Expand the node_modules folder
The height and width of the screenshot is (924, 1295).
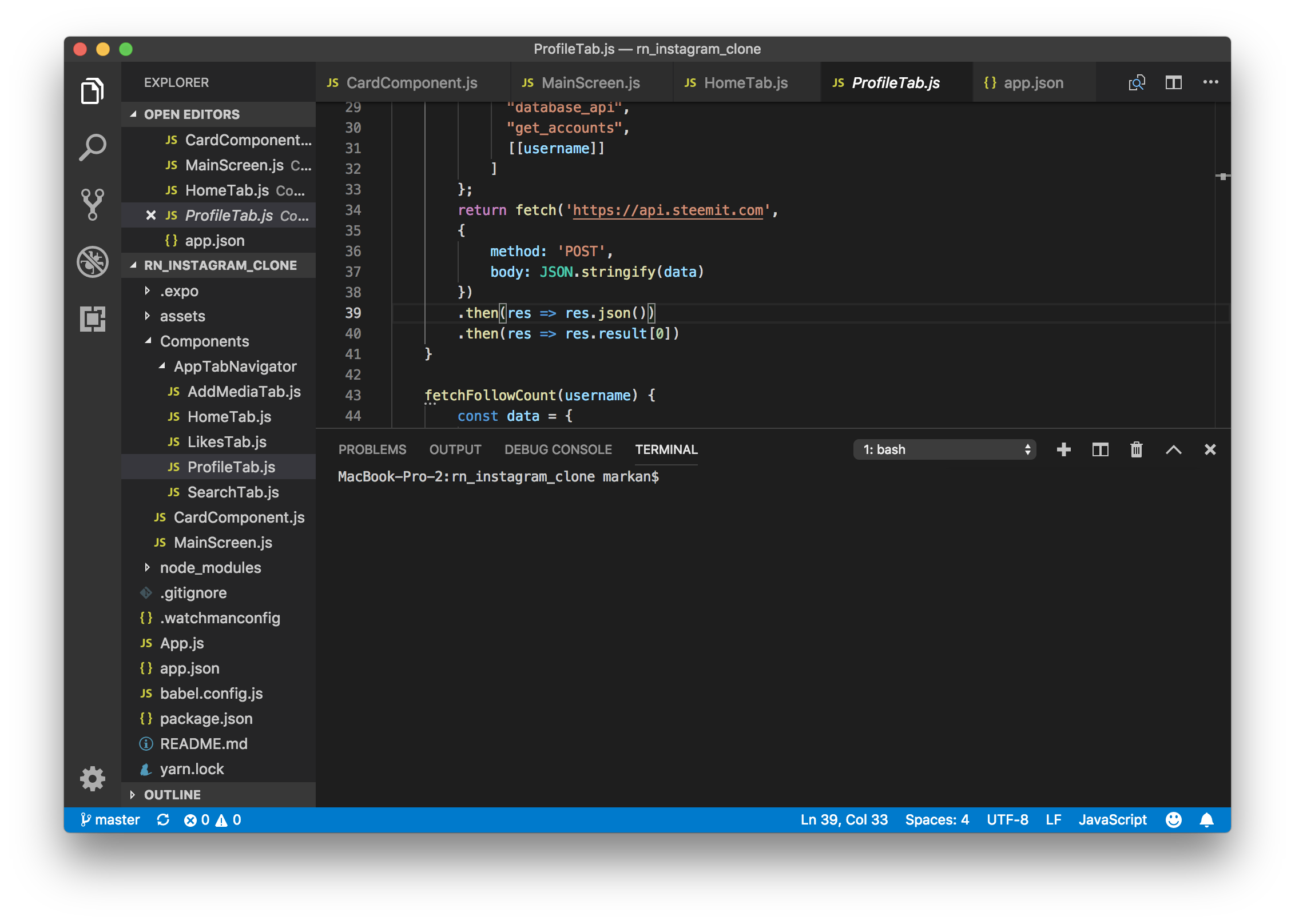click(210, 568)
